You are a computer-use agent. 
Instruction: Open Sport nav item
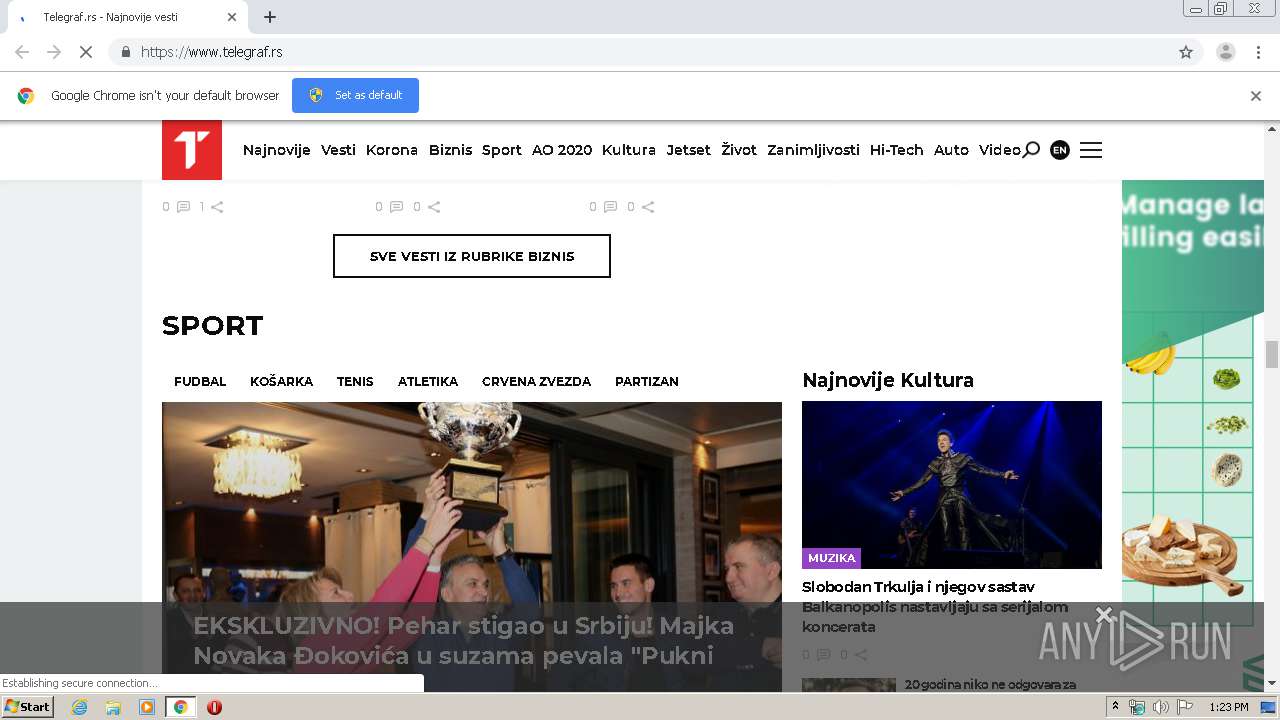pos(502,150)
